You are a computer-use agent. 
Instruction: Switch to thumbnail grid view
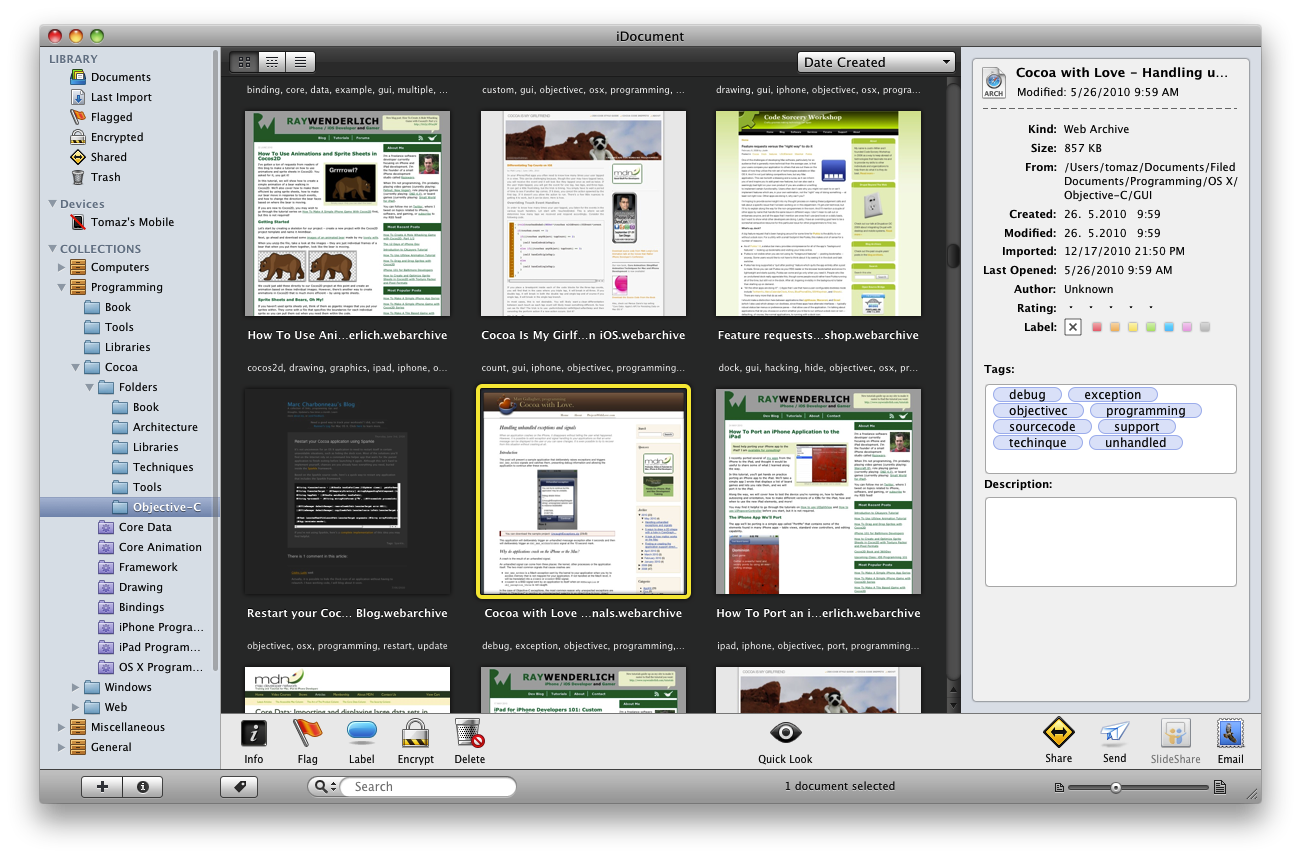[243, 62]
